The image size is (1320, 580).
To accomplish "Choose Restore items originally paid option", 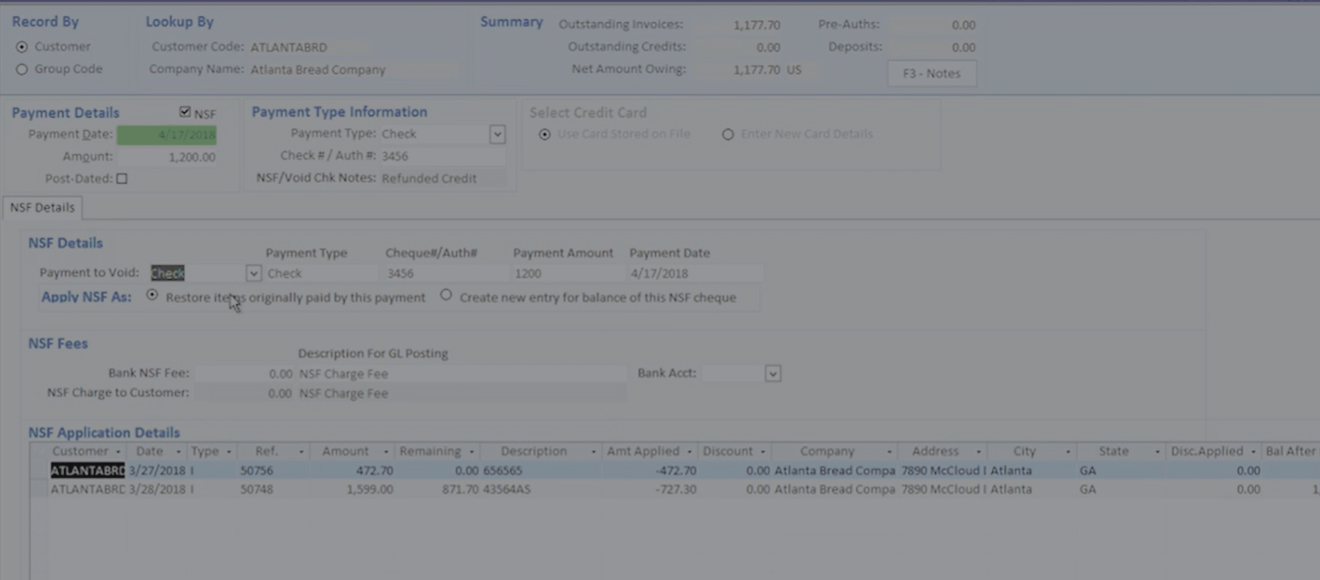I will (x=152, y=296).
